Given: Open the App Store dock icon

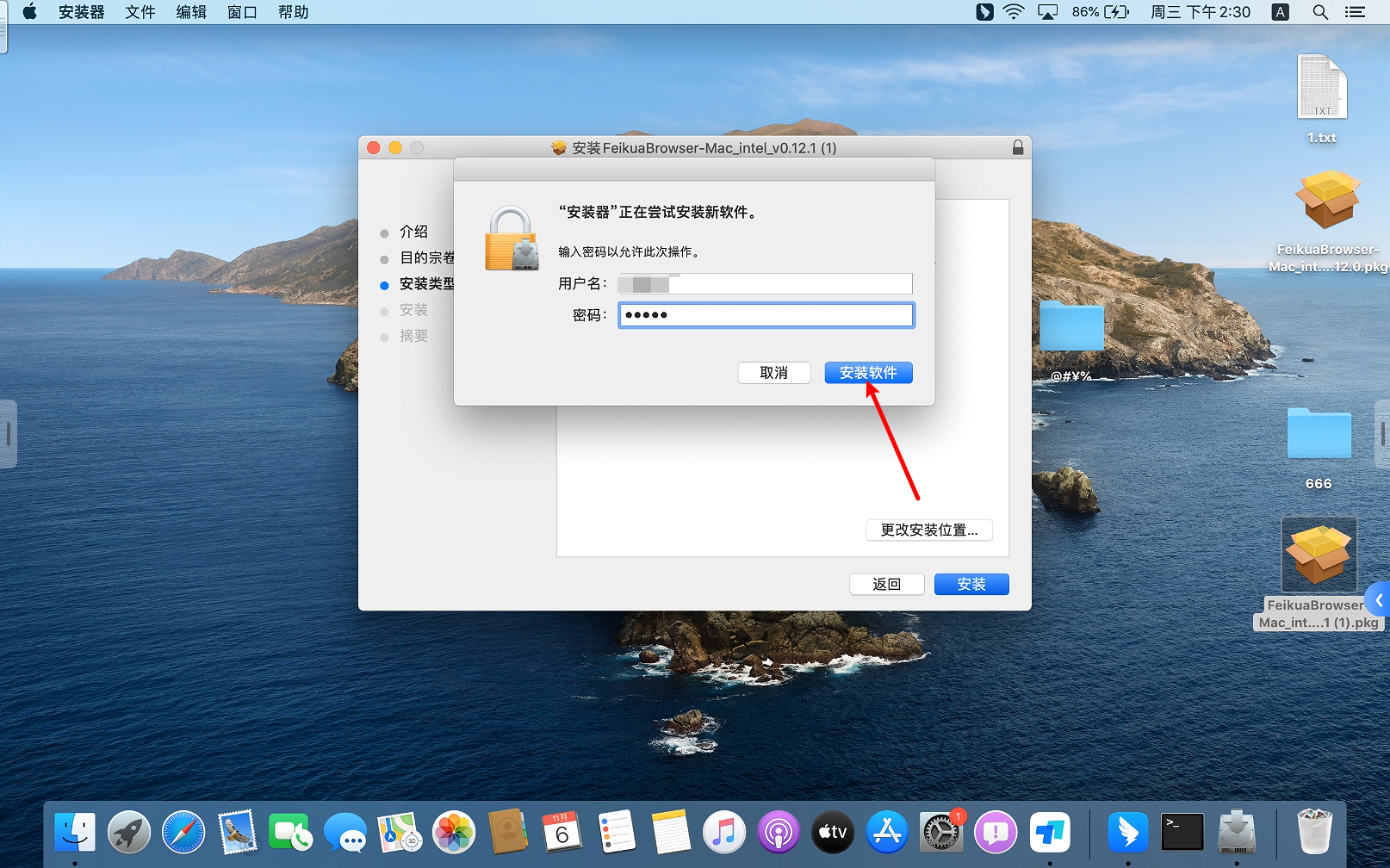Looking at the screenshot, I should click(x=887, y=833).
